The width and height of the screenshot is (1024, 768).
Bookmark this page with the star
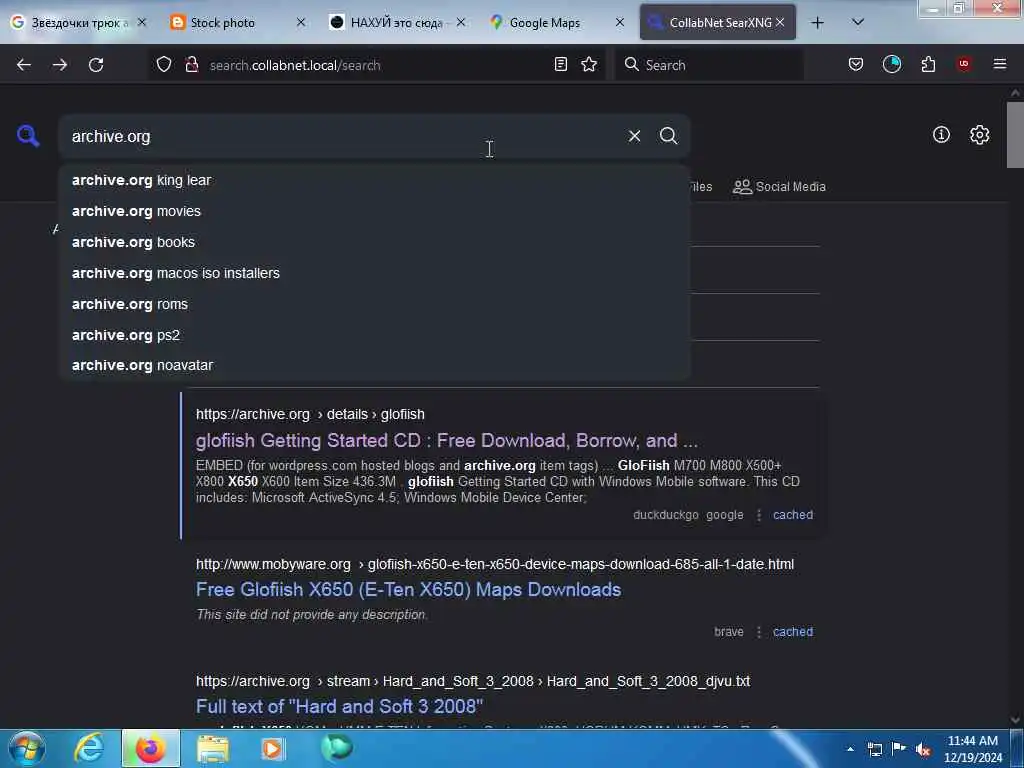click(x=589, y=64)
